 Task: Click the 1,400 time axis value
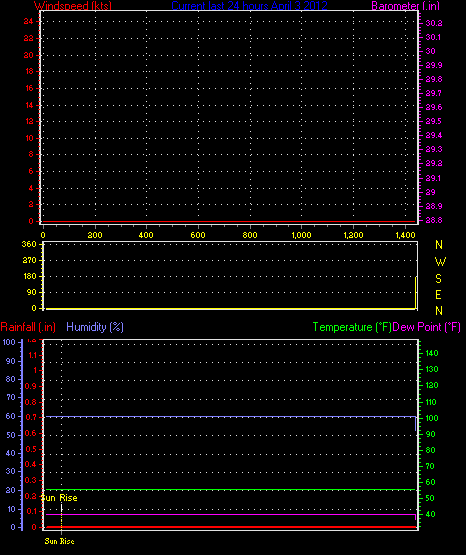[405, 235]
